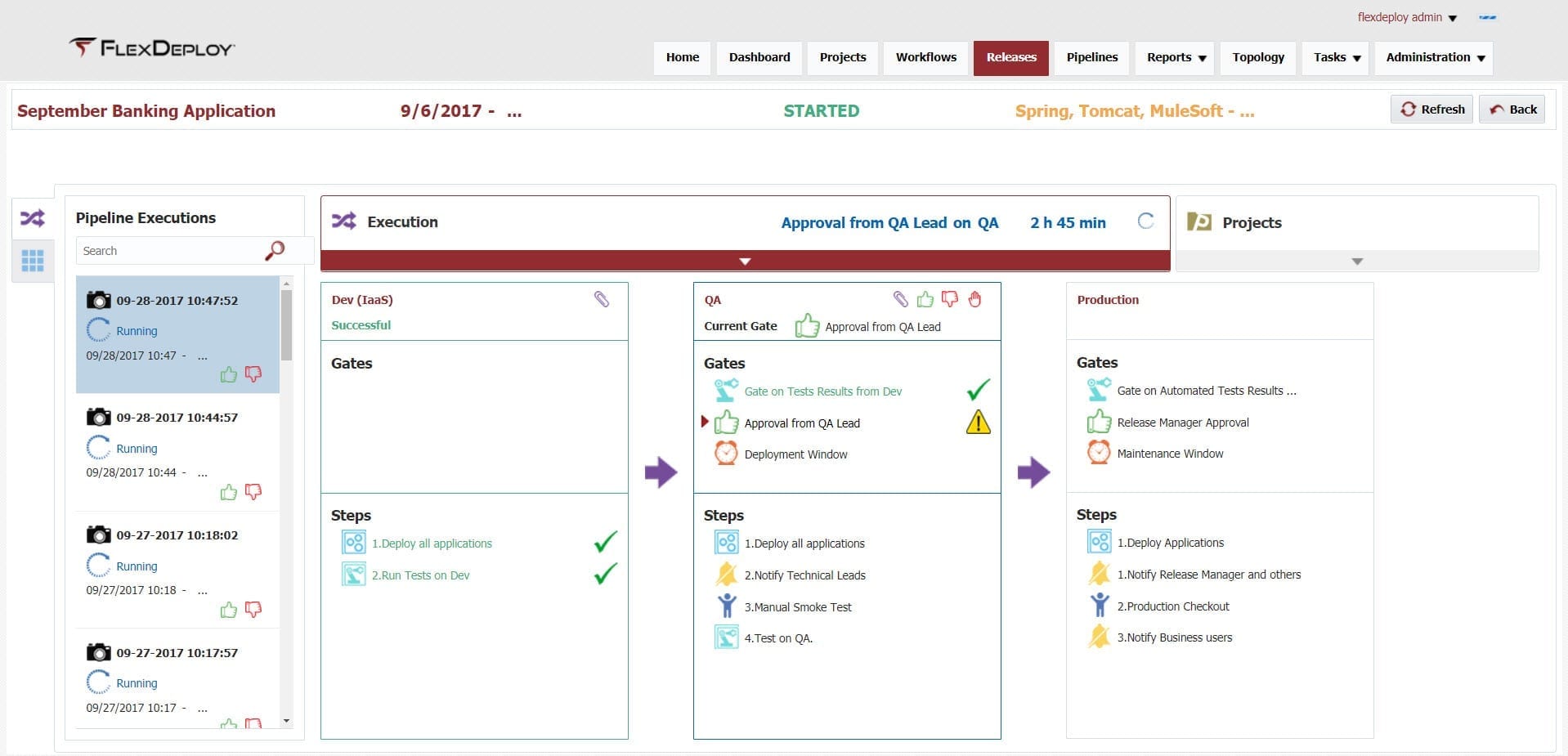
Task: Switch to the Workflows tab
Action: [x=926, y=57]
